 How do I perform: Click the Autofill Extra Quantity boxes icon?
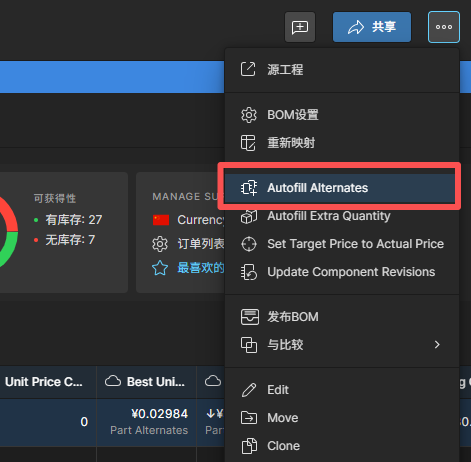pyautogui.click(x=249, y=217)
